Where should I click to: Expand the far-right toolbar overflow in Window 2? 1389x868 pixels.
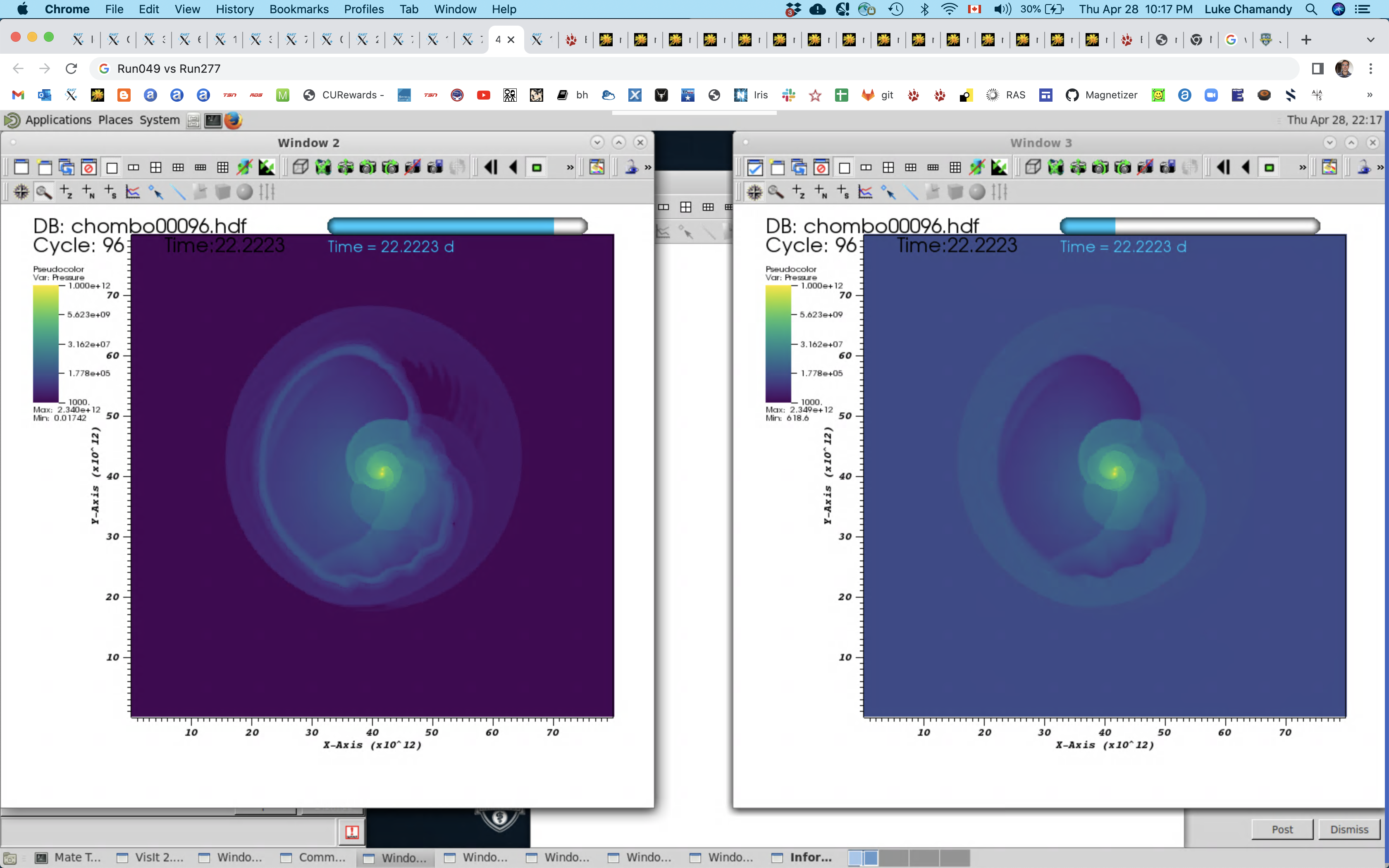pos(648,168)
